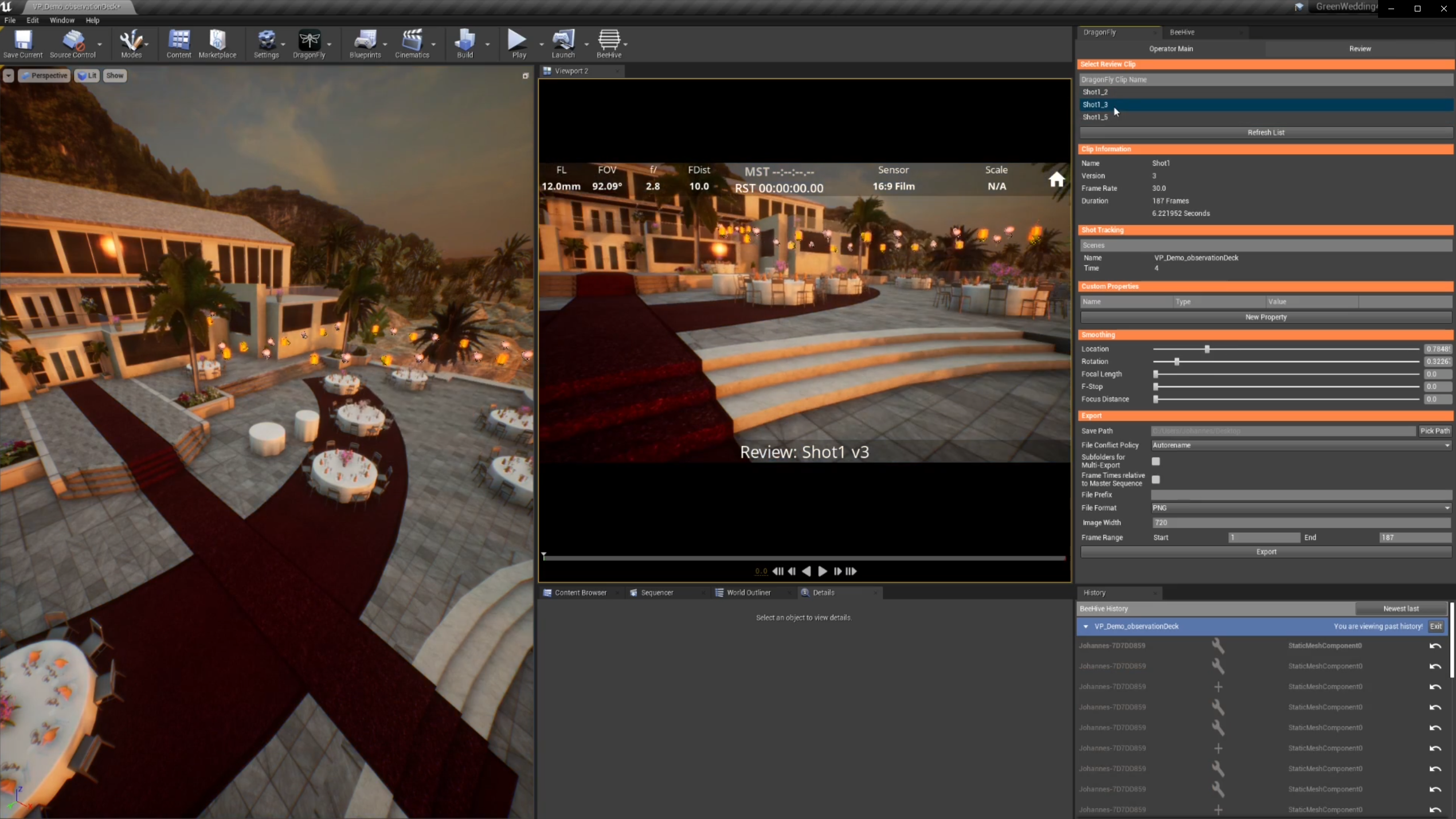The height and width of the screenshot is (819, 1456).
Task: Start Play in editor
Action: tap(518, 44)
